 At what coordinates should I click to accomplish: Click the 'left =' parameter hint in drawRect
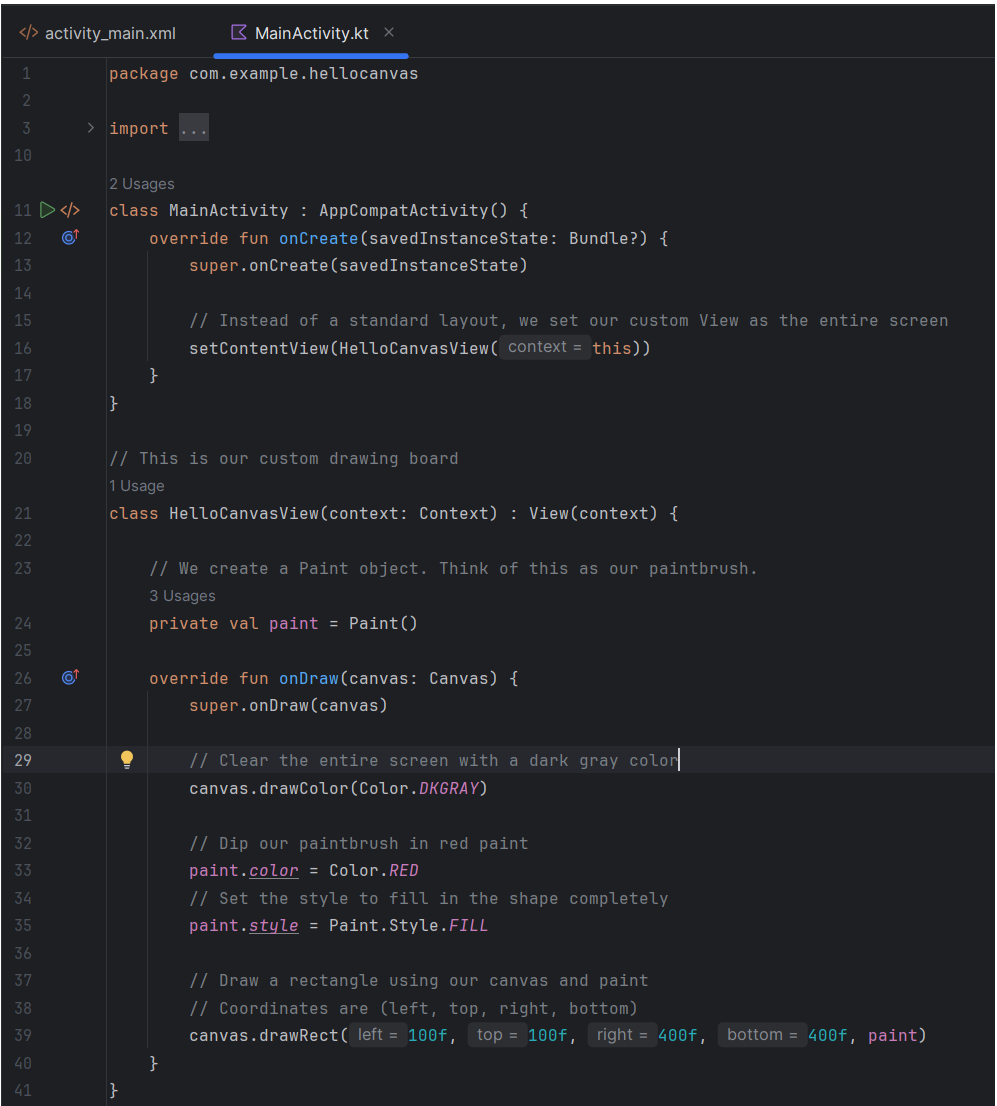pyautogui.click(x=377, y=1035)
